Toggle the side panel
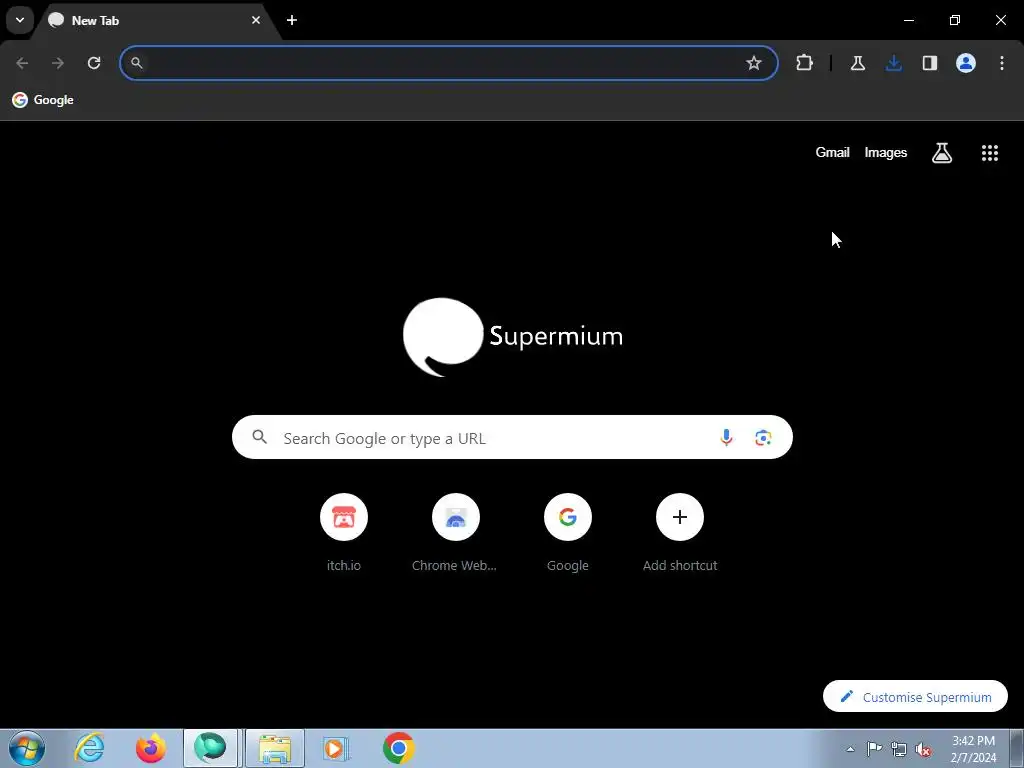Image resolution: width=1024 pixels, height=768 pixels. click(x=929, y=63)
